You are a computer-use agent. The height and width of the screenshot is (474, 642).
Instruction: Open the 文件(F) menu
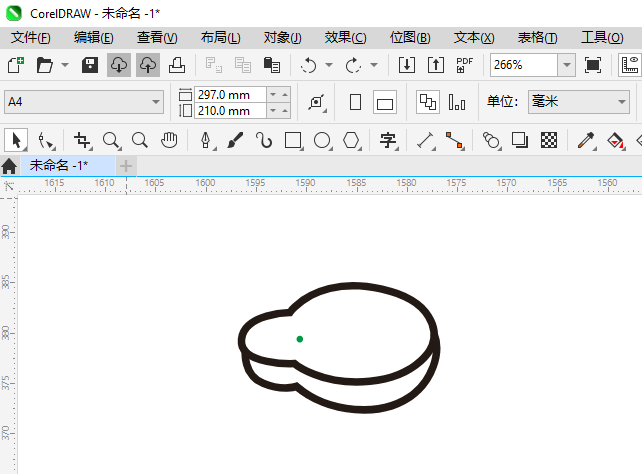point(31,37)
